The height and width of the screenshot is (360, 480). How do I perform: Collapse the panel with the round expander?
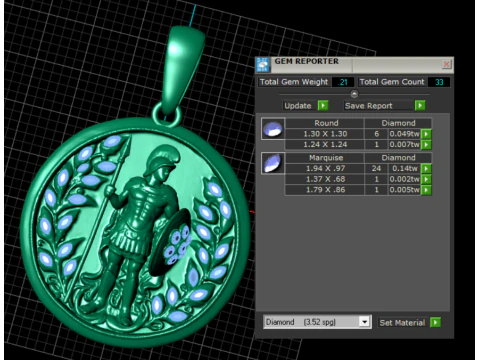(354, 94)
